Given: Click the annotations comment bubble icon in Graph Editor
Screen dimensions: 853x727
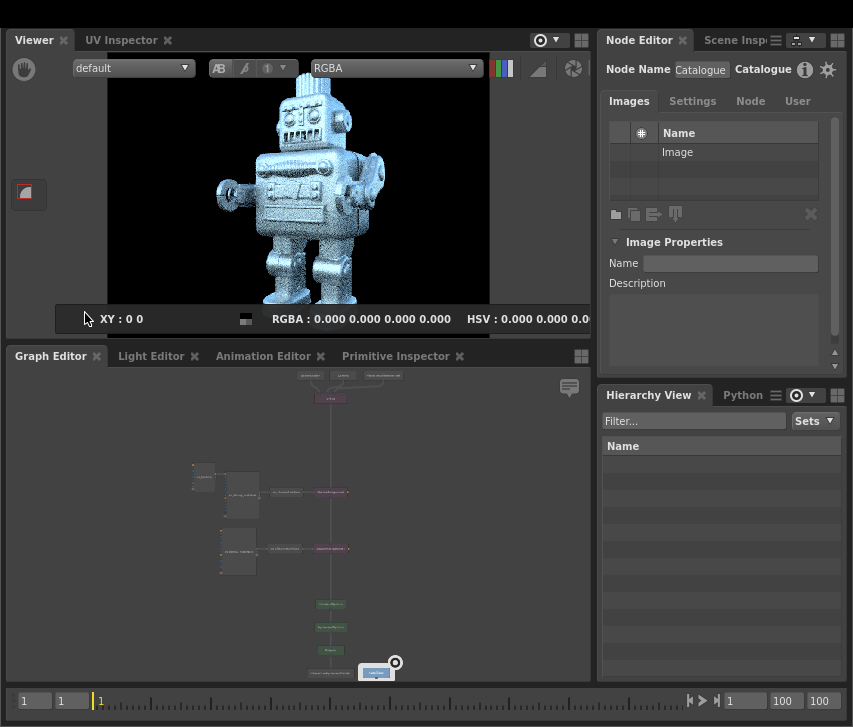Looking at the screenshot, I should 570,387.
